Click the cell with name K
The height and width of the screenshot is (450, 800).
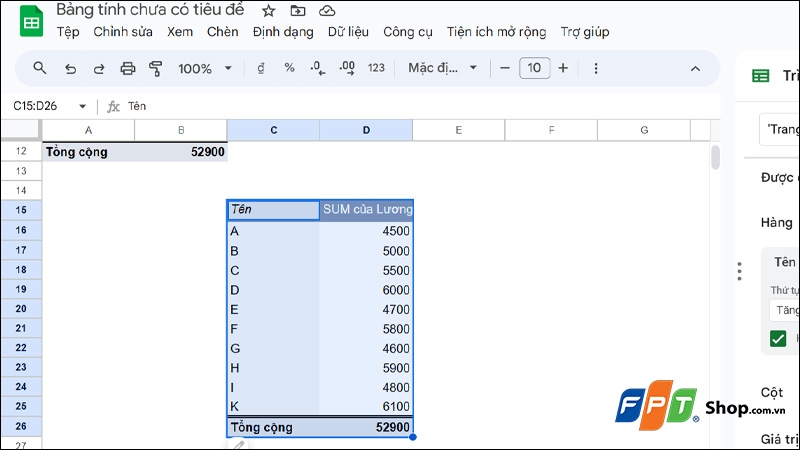coord(273,407)
